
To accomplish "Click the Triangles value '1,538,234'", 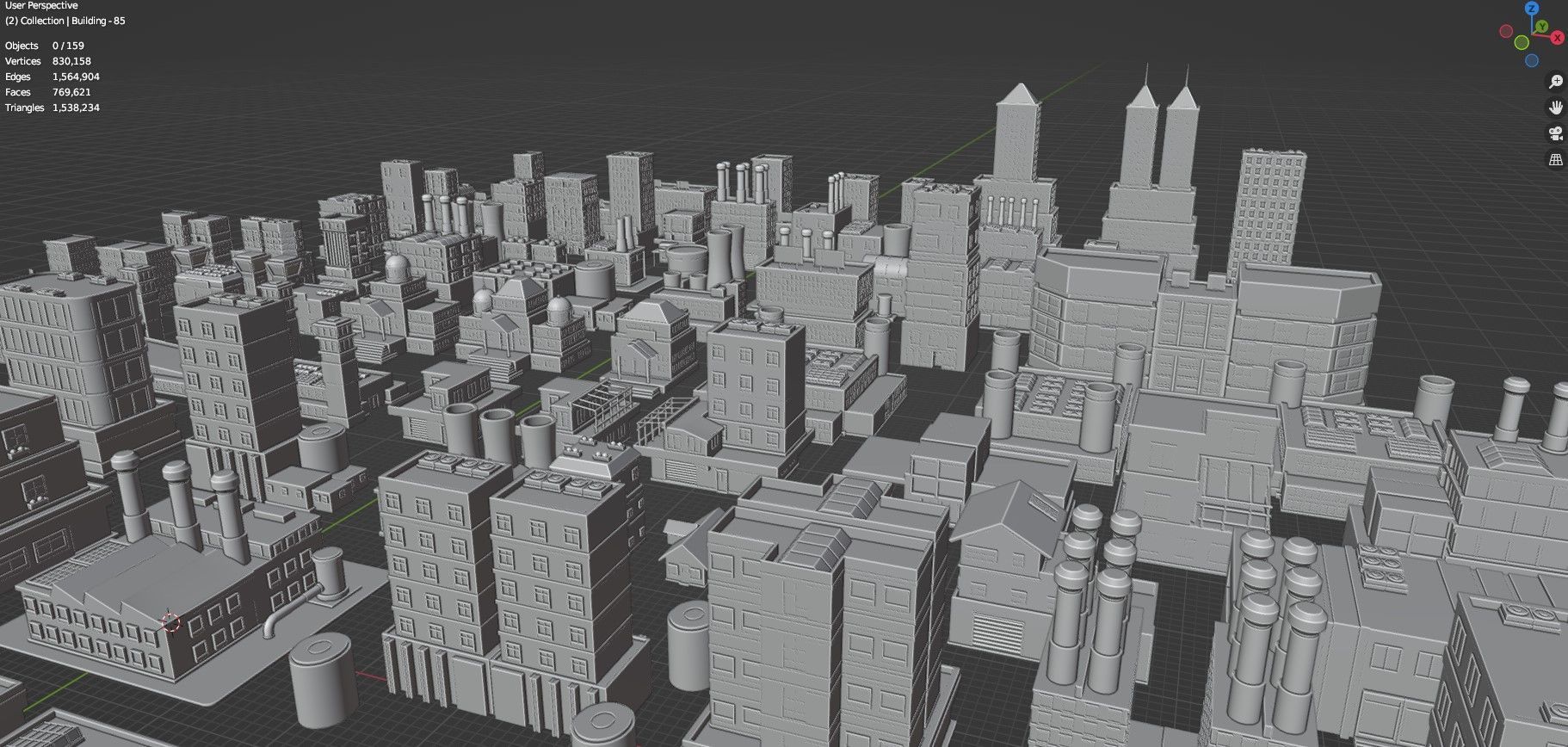I will [x=76, y=108].
